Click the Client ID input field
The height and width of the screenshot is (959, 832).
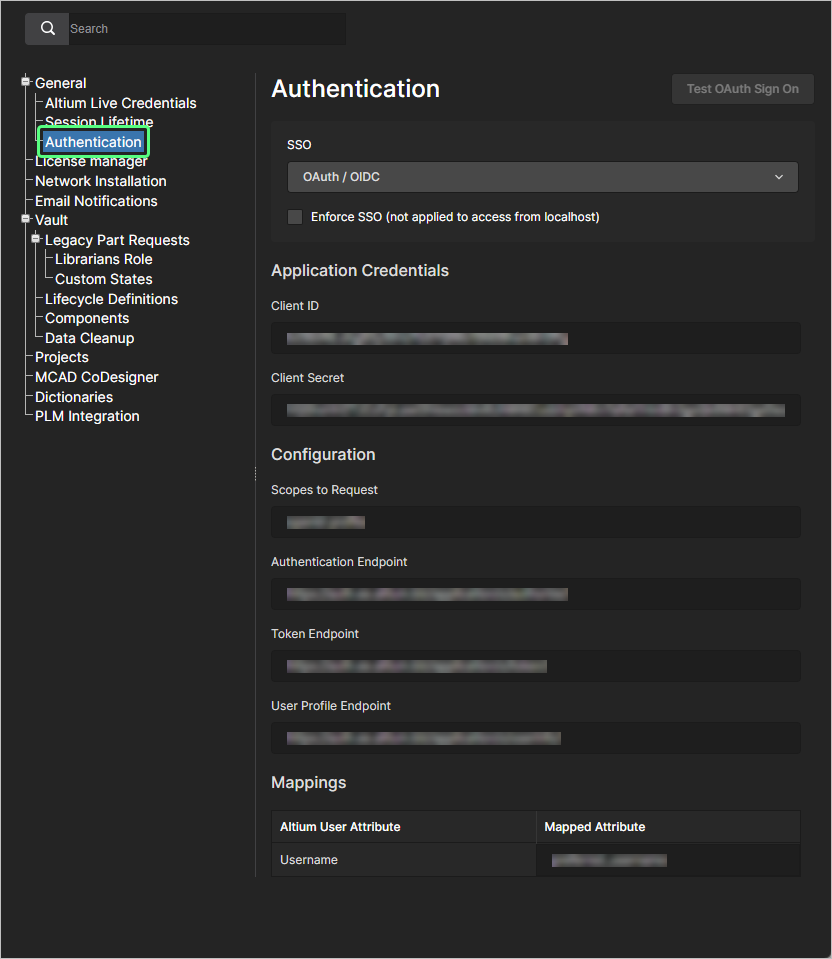click(536, 338)
